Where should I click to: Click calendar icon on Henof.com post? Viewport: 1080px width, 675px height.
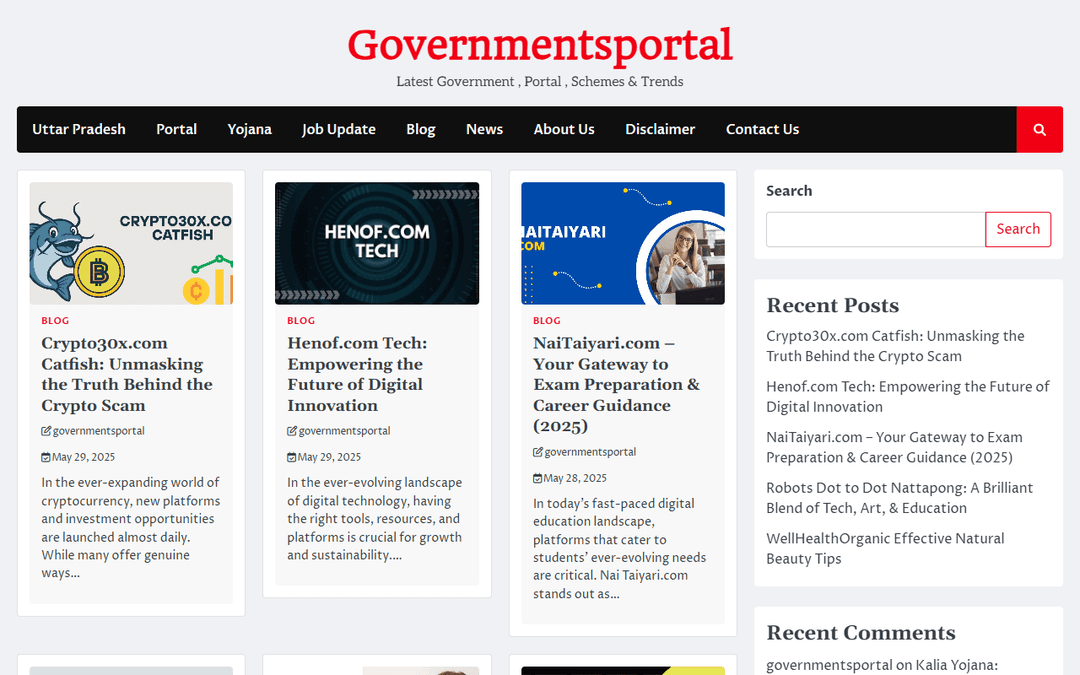pyautogui.click(x=292, y=457)
